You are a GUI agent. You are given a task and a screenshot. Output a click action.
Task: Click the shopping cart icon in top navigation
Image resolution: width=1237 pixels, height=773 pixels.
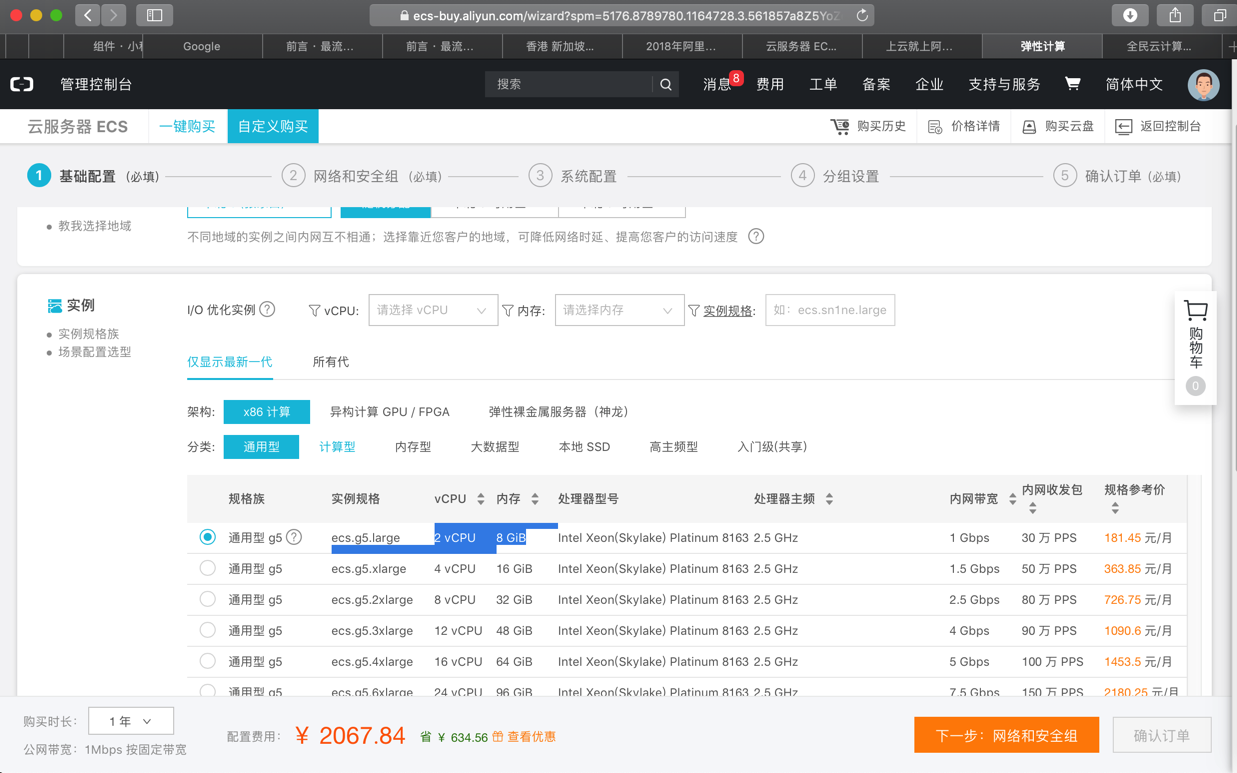1072,84
